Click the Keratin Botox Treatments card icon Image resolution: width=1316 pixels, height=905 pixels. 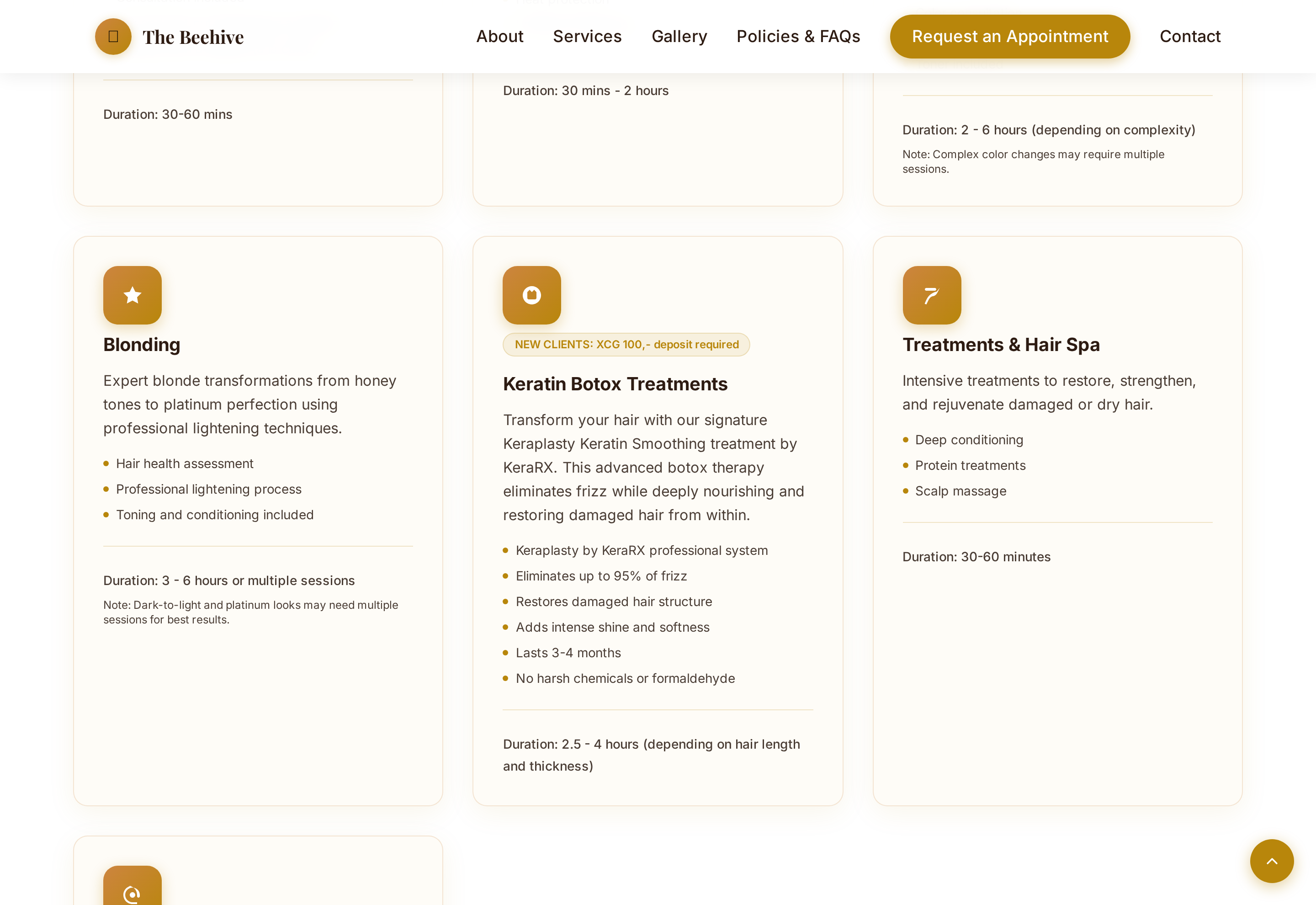click(x=531, y=295)
